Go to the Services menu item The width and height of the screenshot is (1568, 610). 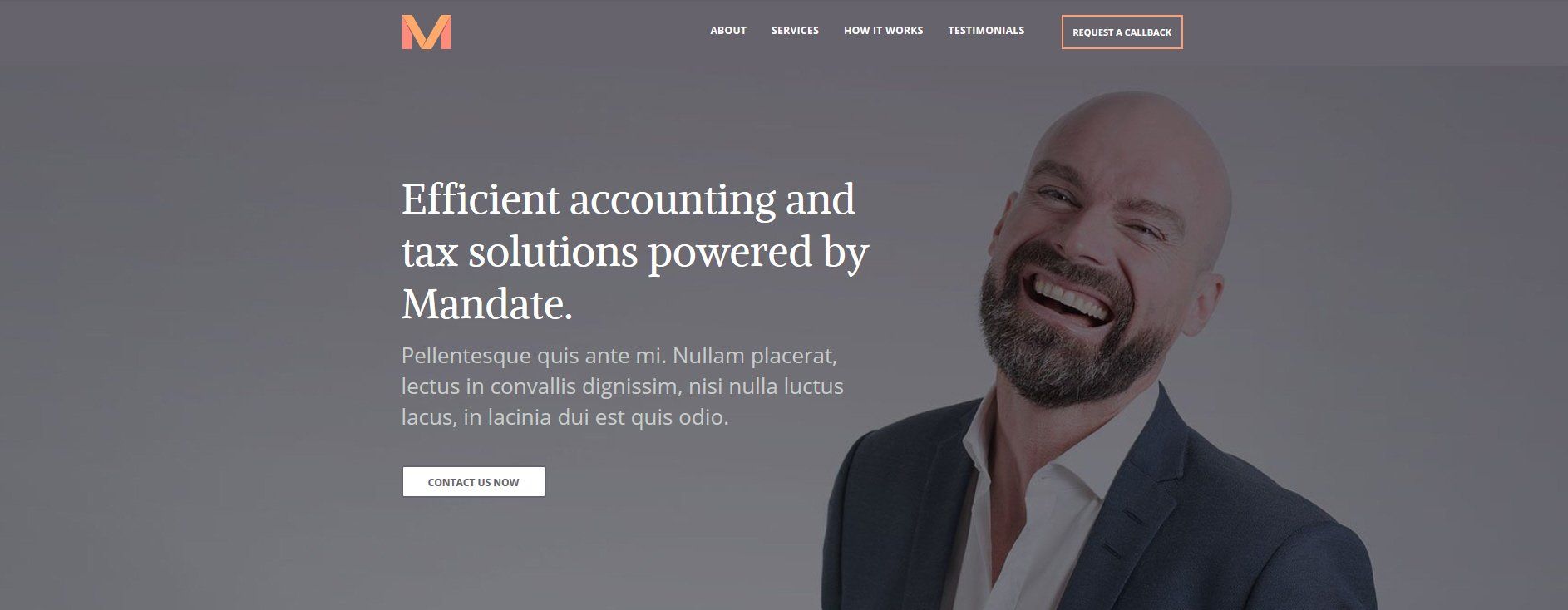point(795,31)
